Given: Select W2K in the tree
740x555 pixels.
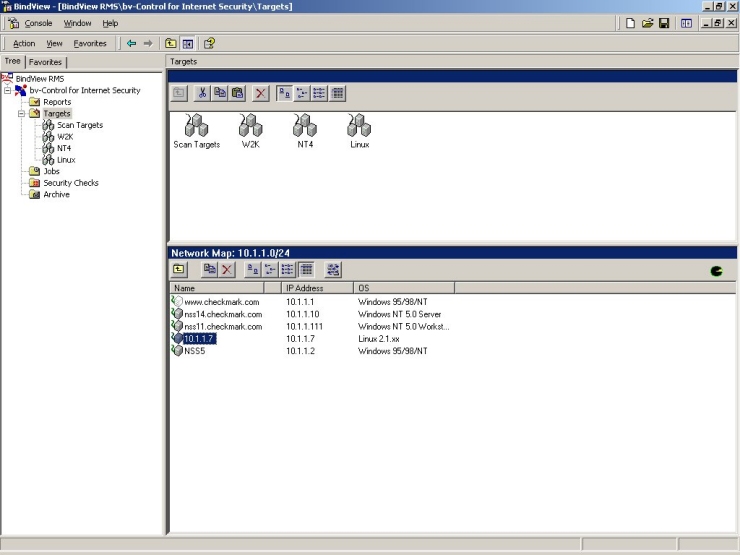Looking at the screenshot, I should point(65,137).
